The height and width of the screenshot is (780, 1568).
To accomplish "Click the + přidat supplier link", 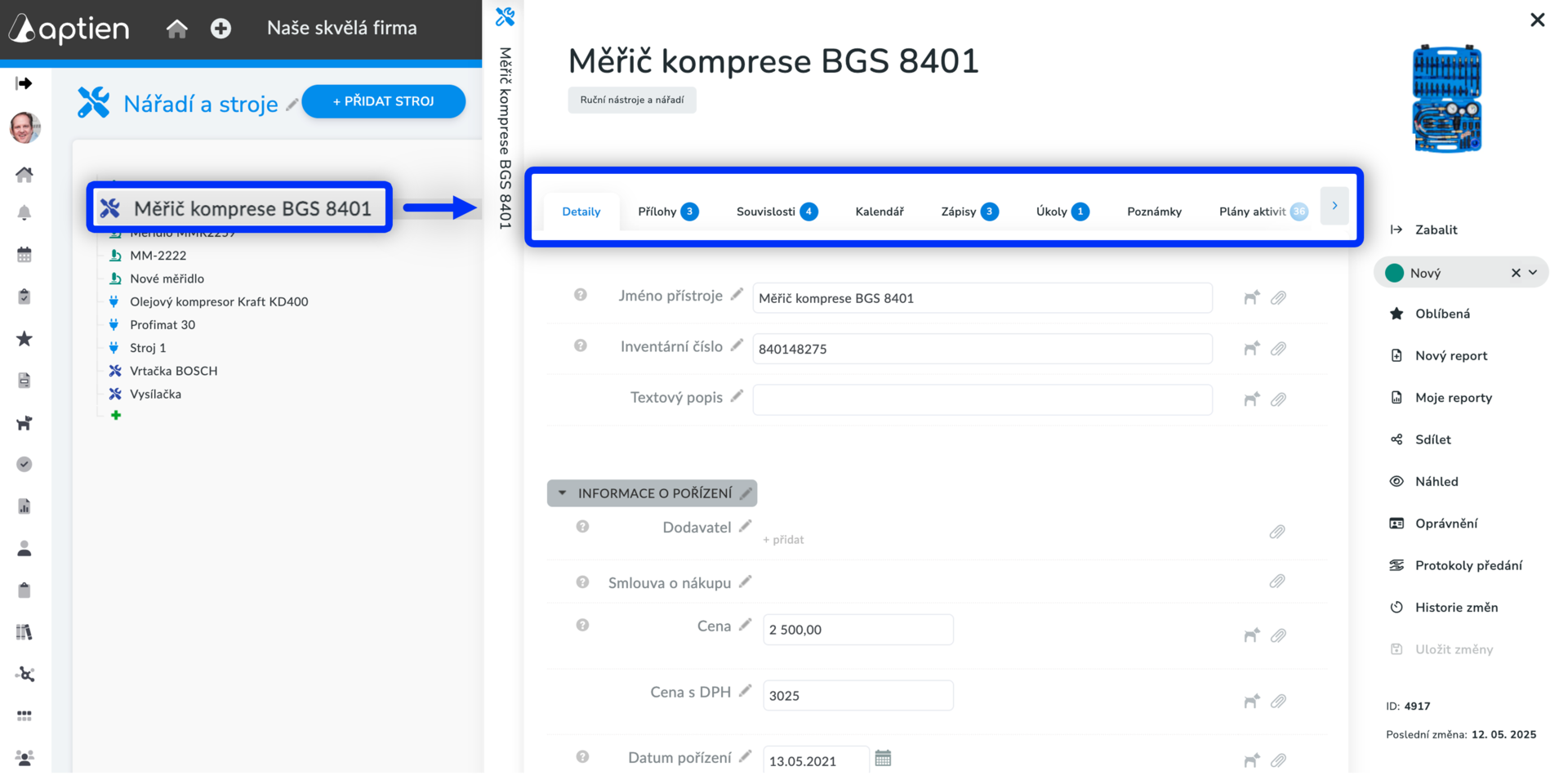I will (x=783, y=540).
